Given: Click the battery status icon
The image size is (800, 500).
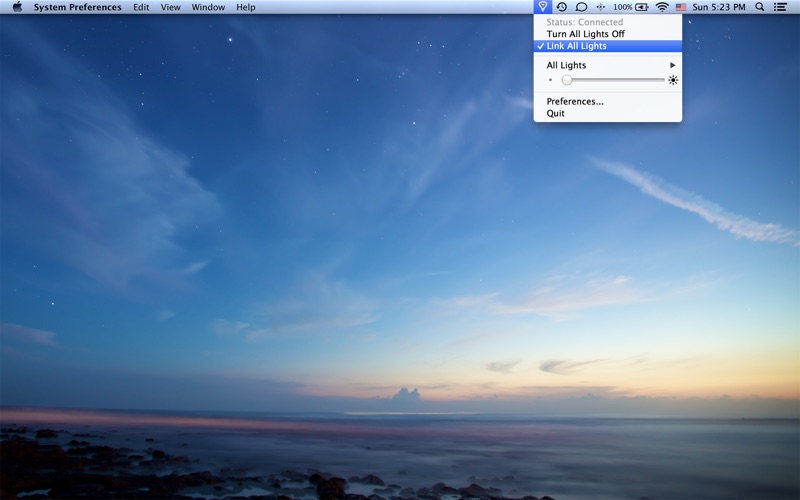Looking at the screenshot, I should coord(642,7).
